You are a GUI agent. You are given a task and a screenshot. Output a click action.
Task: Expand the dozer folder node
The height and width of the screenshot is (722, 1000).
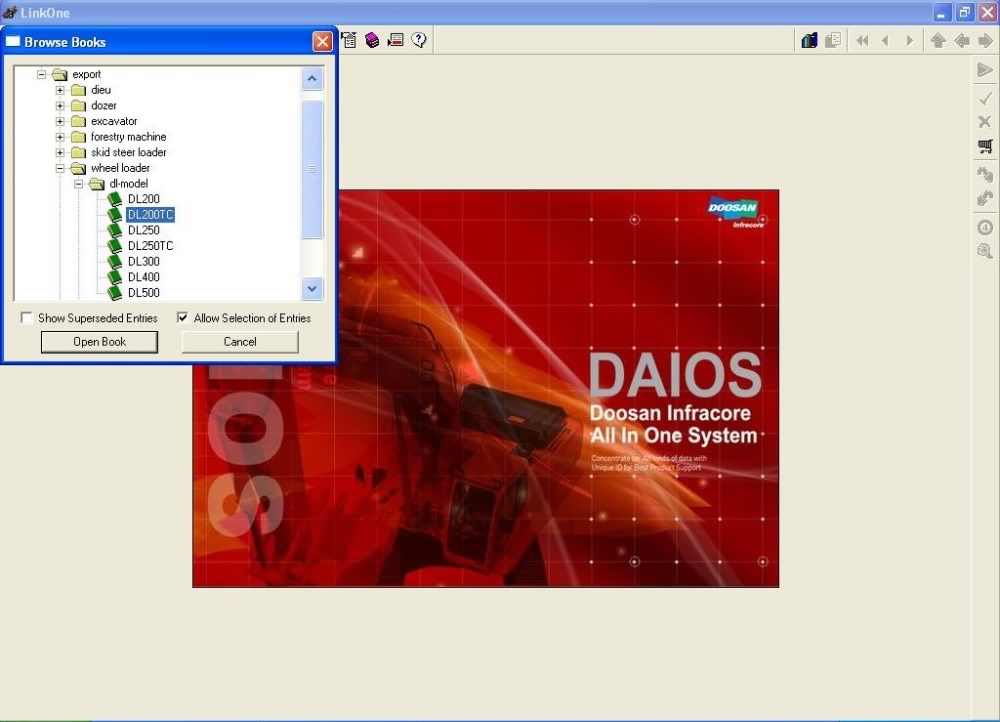pos(60,106)
